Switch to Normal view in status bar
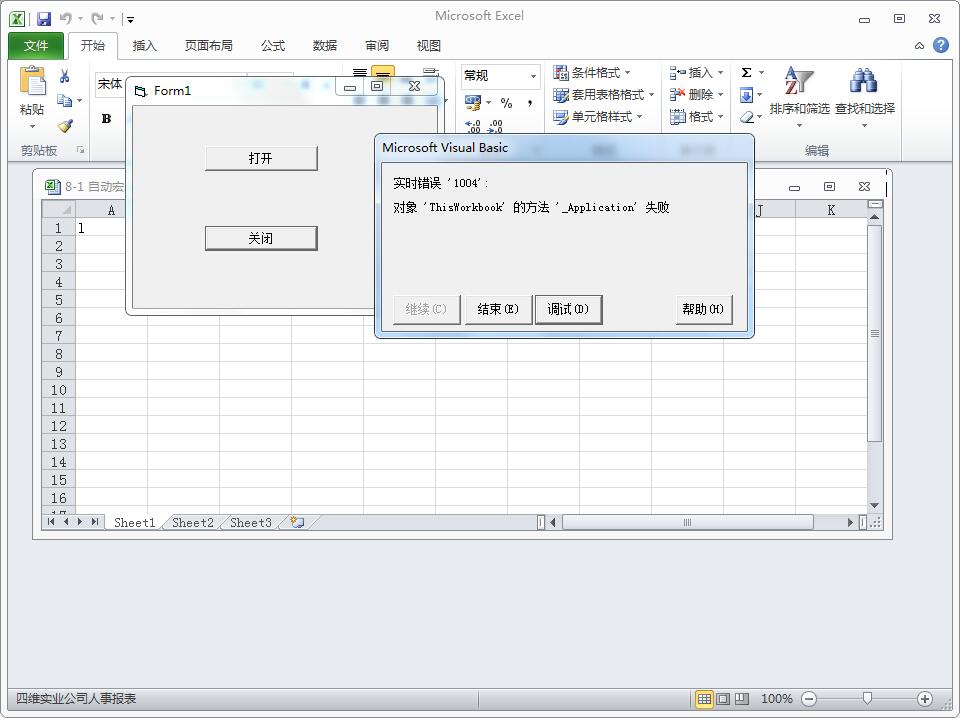Screen dimensions: 960x718 704,699
